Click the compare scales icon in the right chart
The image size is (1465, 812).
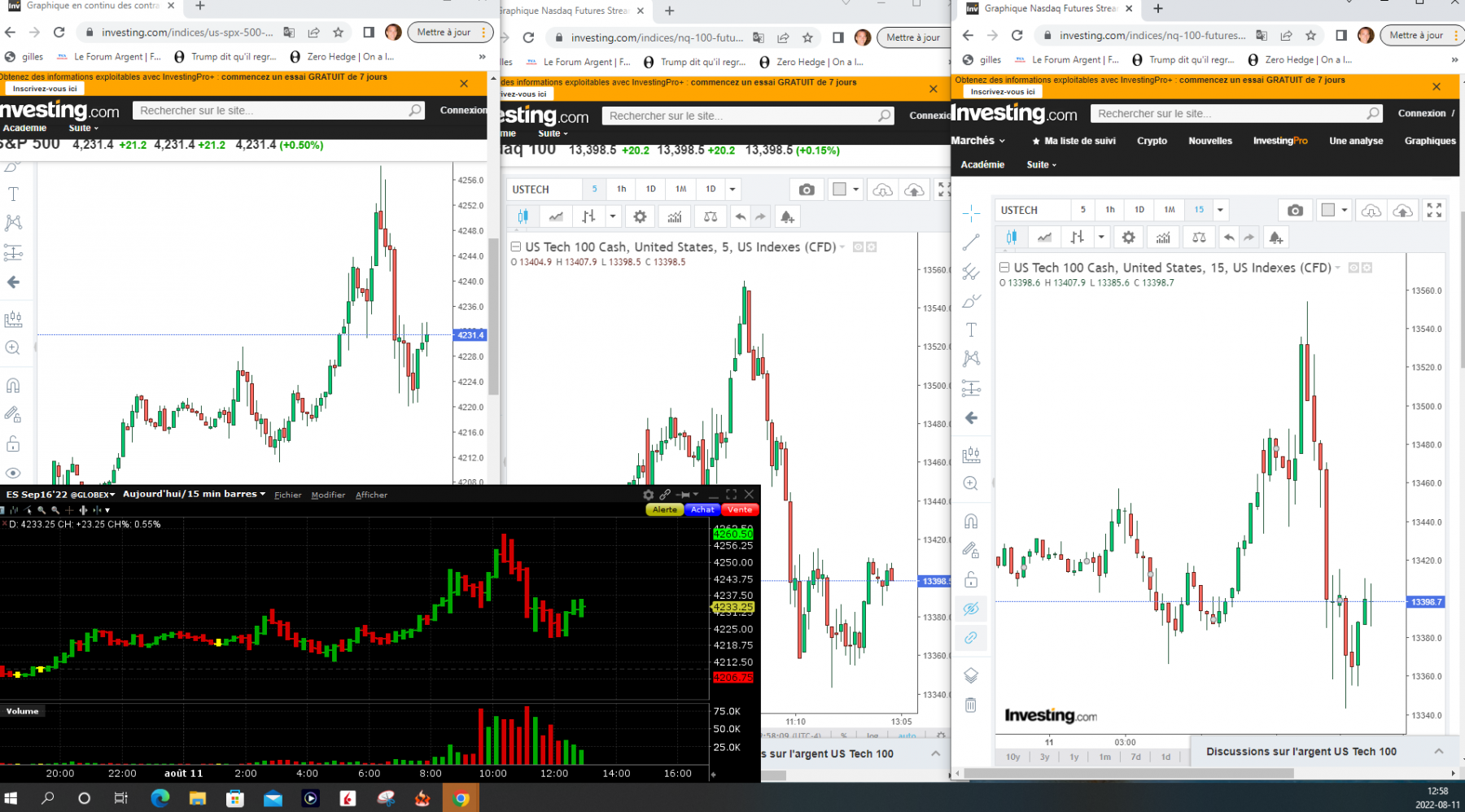point(1199,238)
